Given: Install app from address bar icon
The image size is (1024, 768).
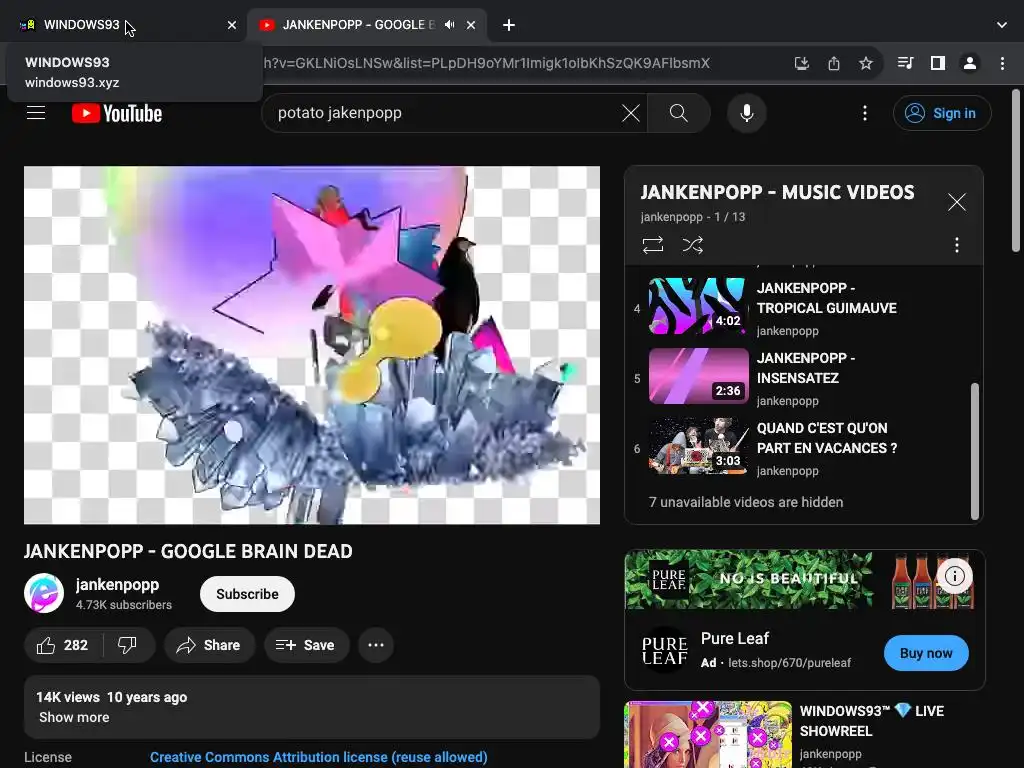Looking at the screenshot, I should click(x=801, y=63).
